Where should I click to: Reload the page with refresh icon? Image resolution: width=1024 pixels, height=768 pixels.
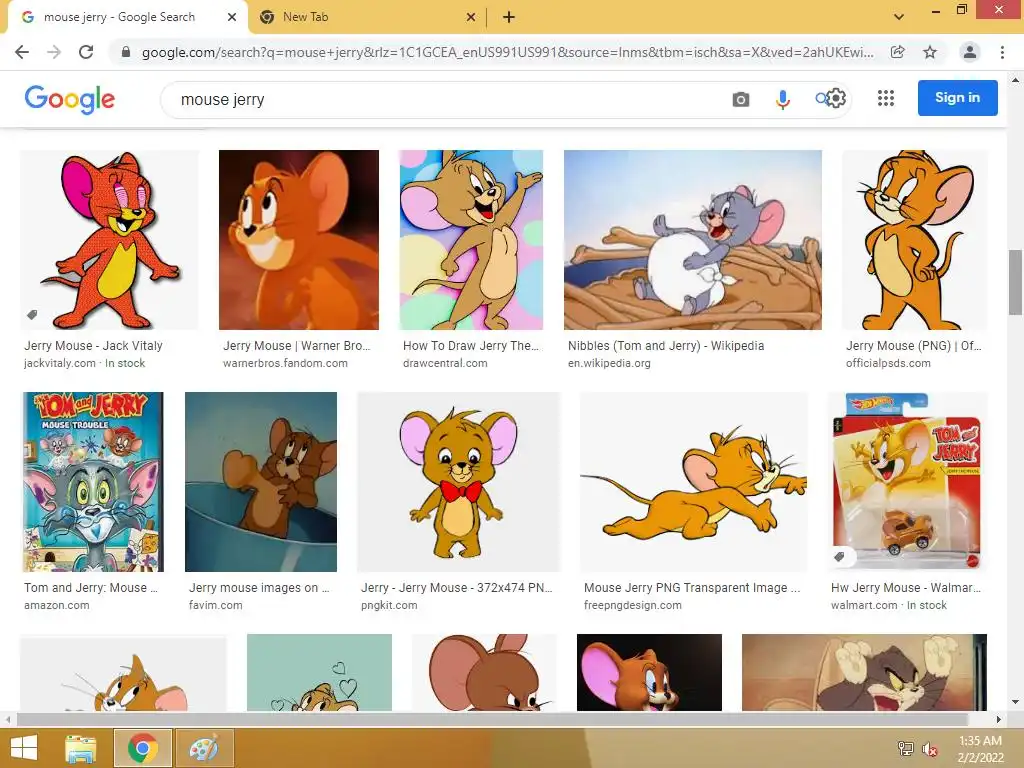pyautogui.click(x=86, y=52)
